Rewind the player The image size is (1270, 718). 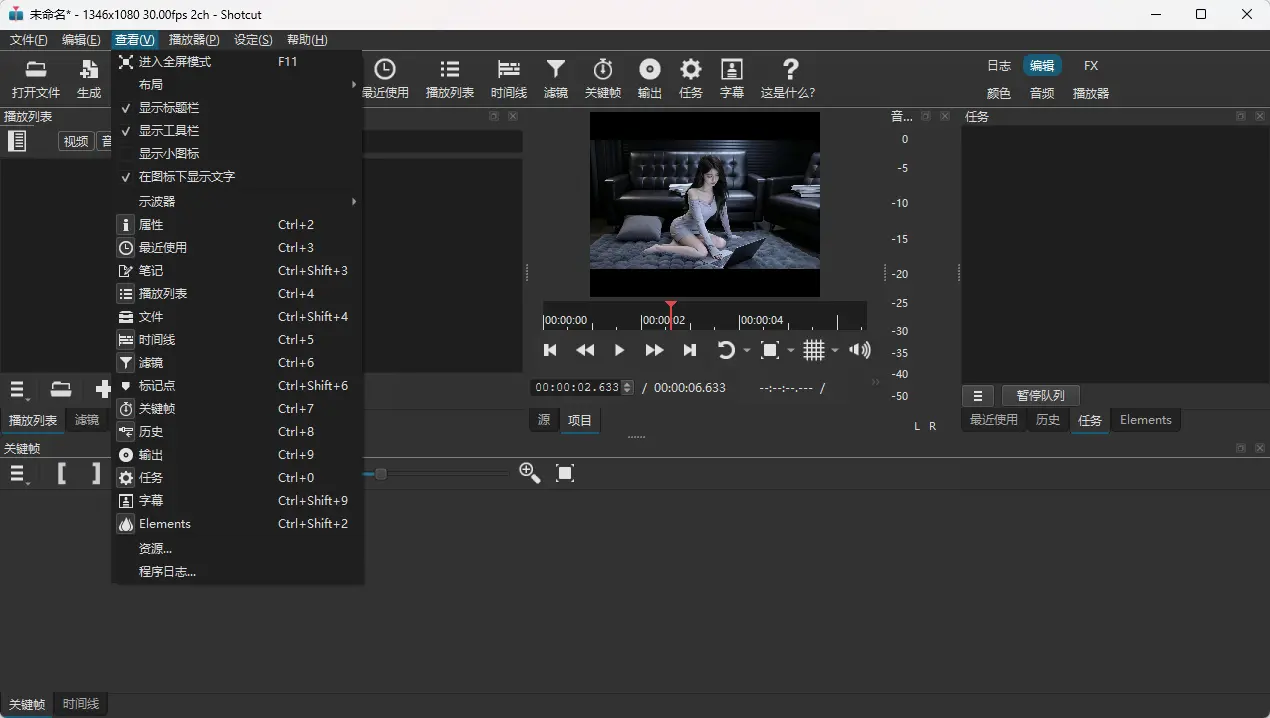pos(585,350)
